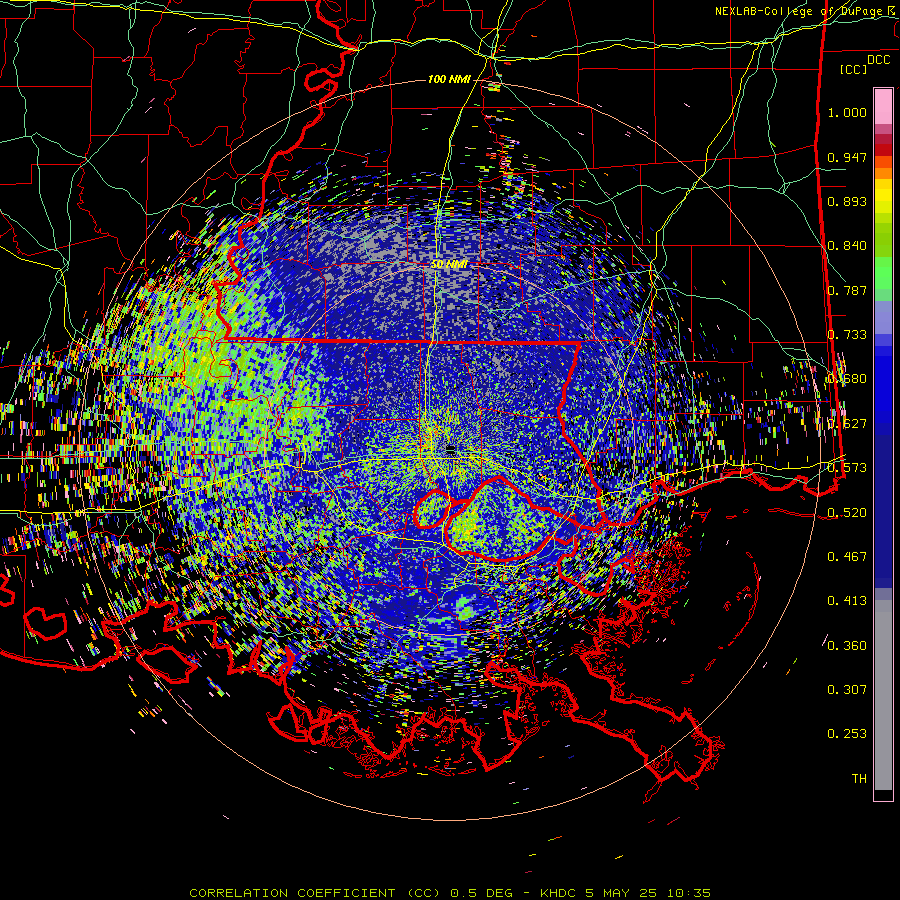Viewport: 900px width, 900px height.
Task: Click the 100 NMI range ring label
Action: click(x=449, y=79)
